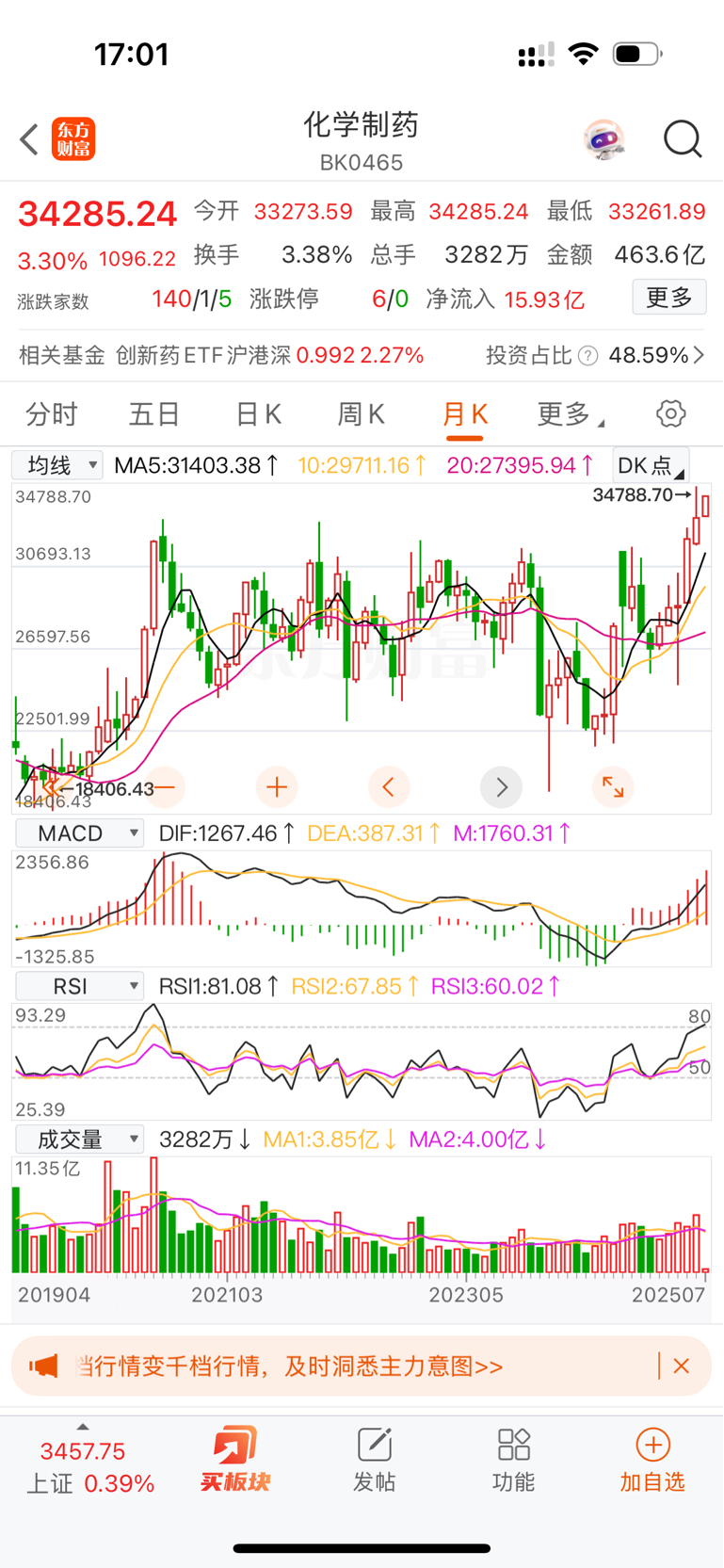Tap the 买板块 icon
Screen dimensions: 724x1568
234,1459
